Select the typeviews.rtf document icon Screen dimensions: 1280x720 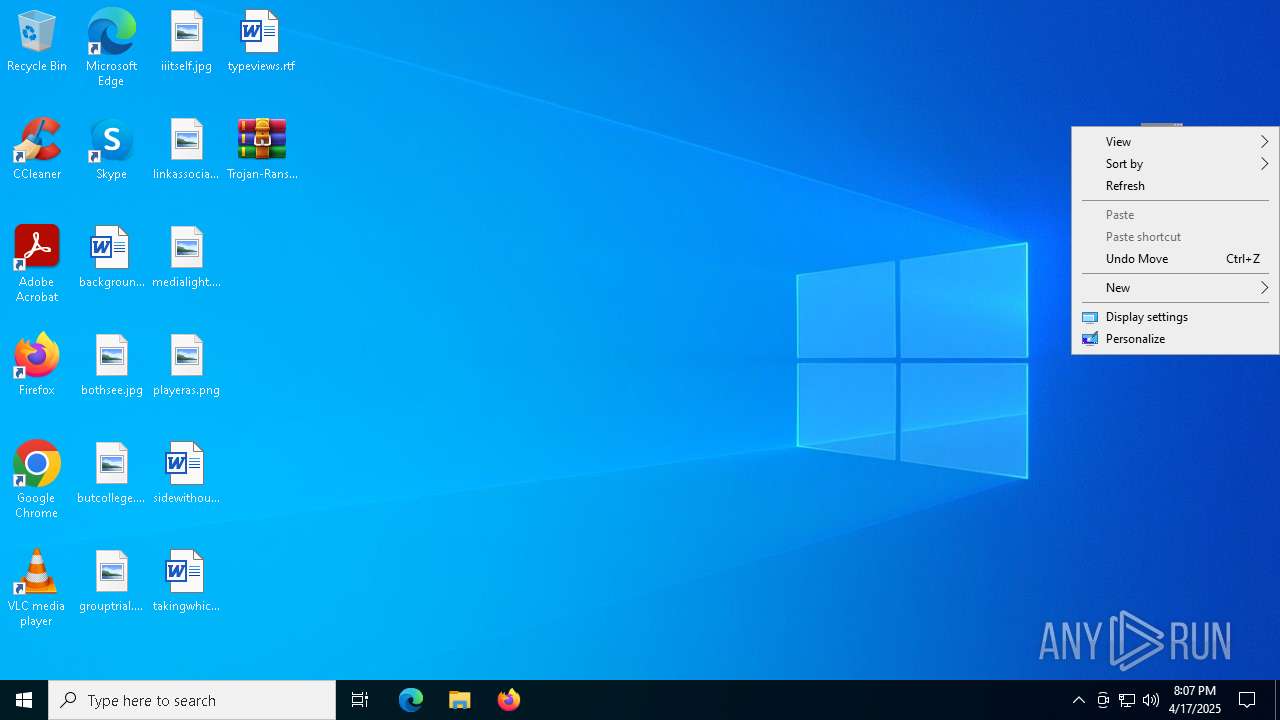pyautogui.click(x=261, y=42)
